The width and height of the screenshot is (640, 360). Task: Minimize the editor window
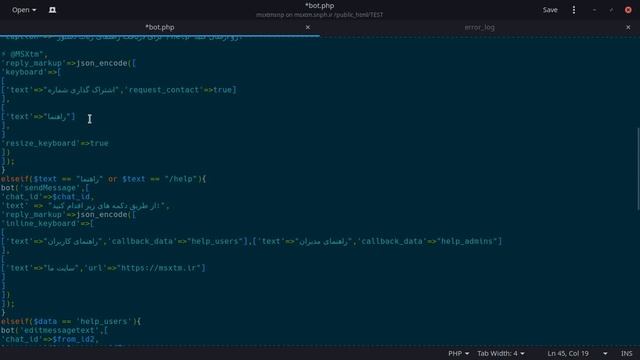594,10
